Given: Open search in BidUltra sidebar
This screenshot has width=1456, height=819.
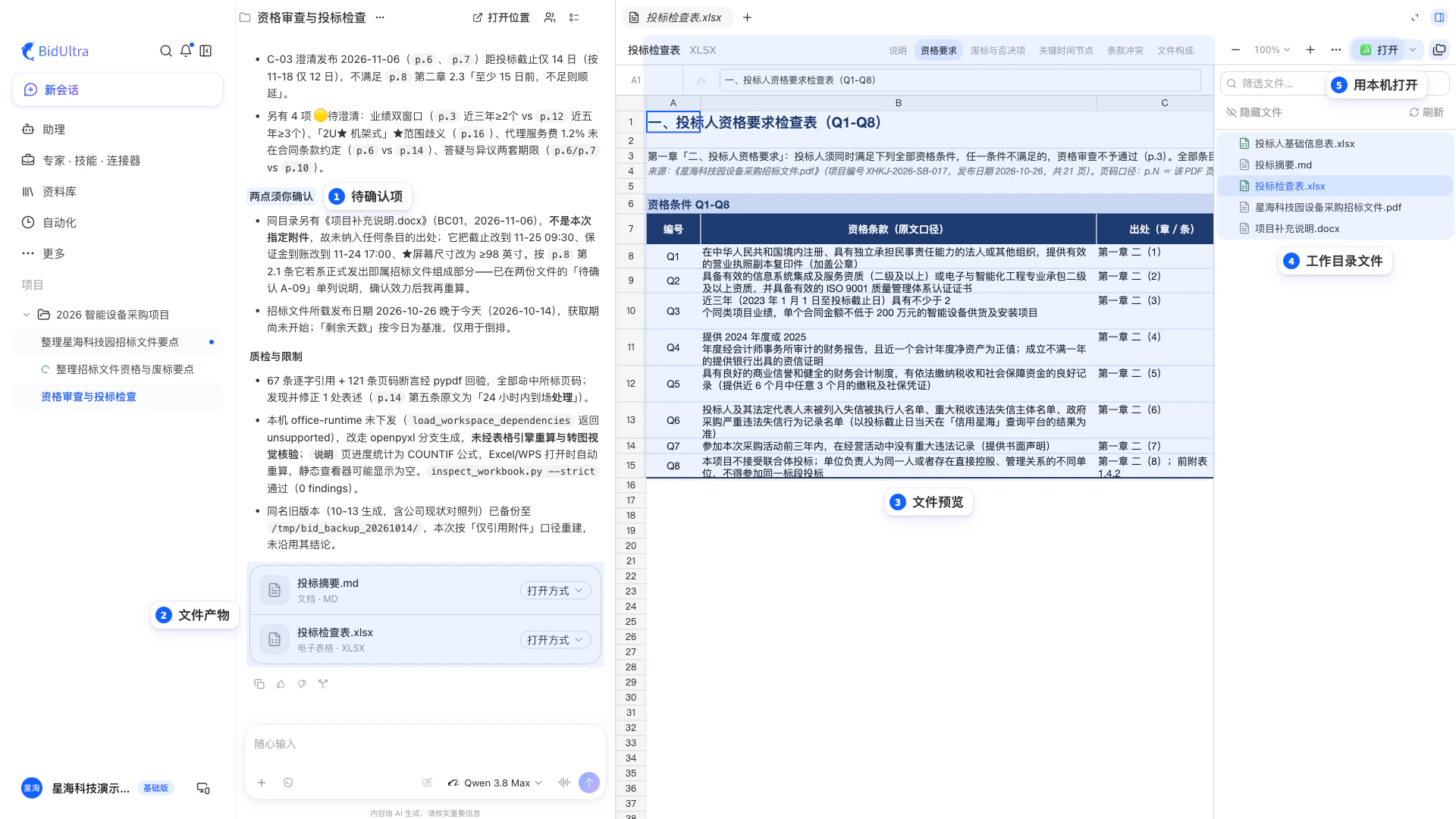Looking at the screenshot, I should tap(165, 51).
